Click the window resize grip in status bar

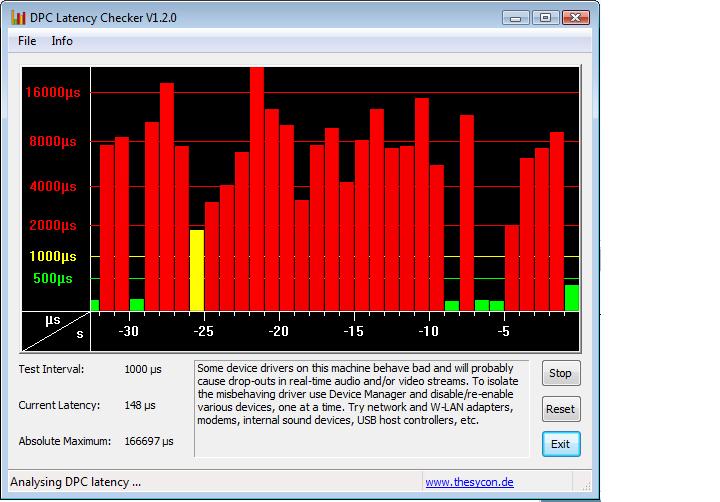(586, 486)
